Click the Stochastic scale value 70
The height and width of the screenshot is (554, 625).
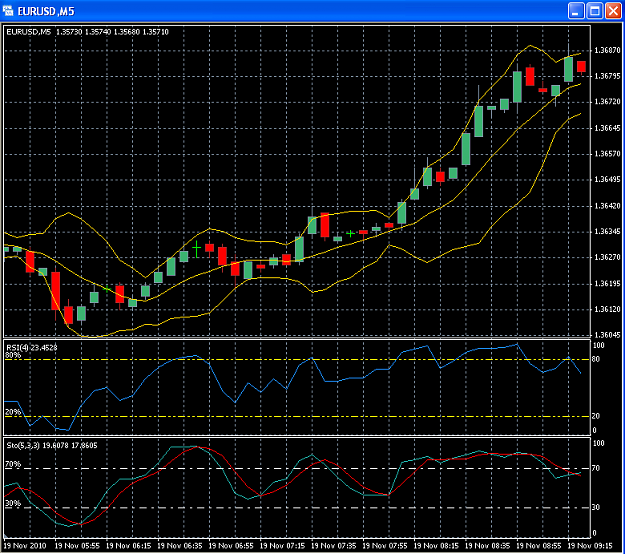(x=596, y=468)
